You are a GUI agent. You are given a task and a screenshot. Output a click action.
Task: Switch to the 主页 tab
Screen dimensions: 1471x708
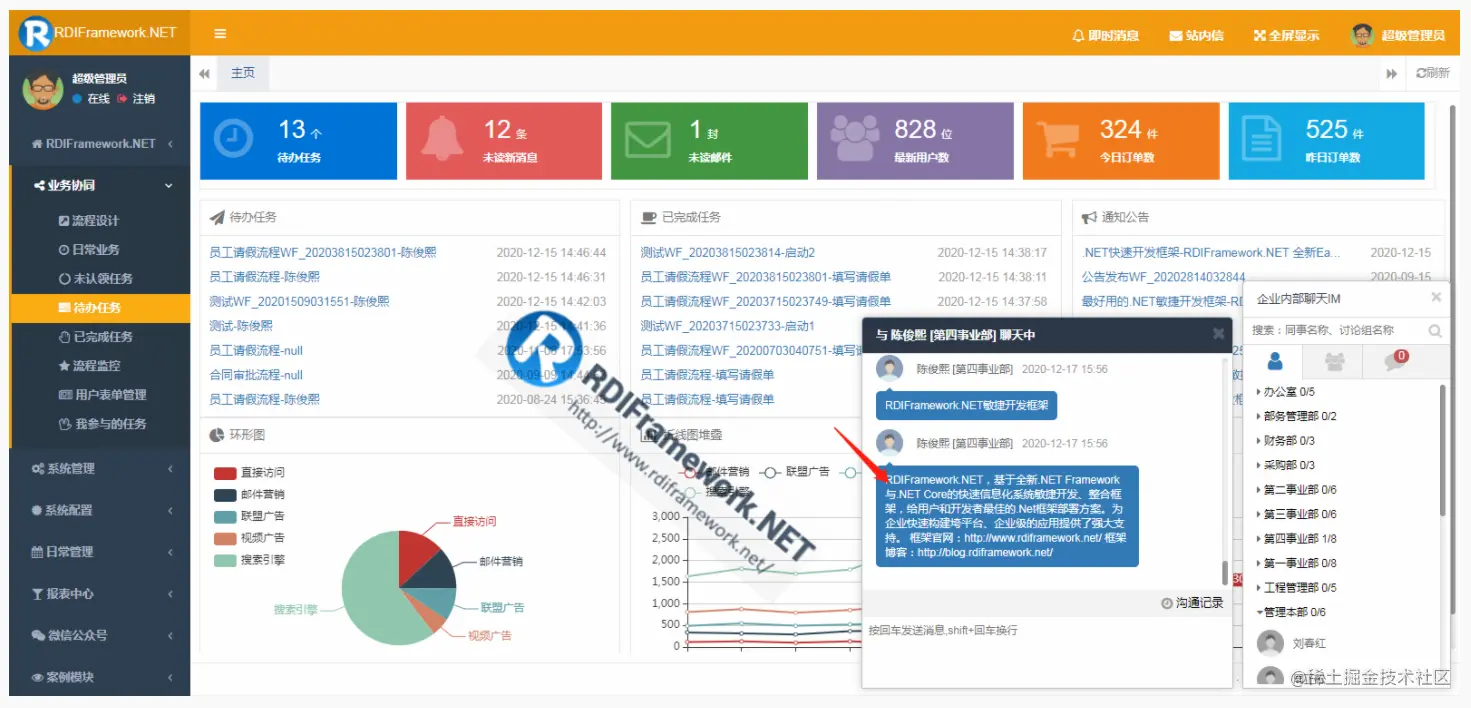[243, 73]
